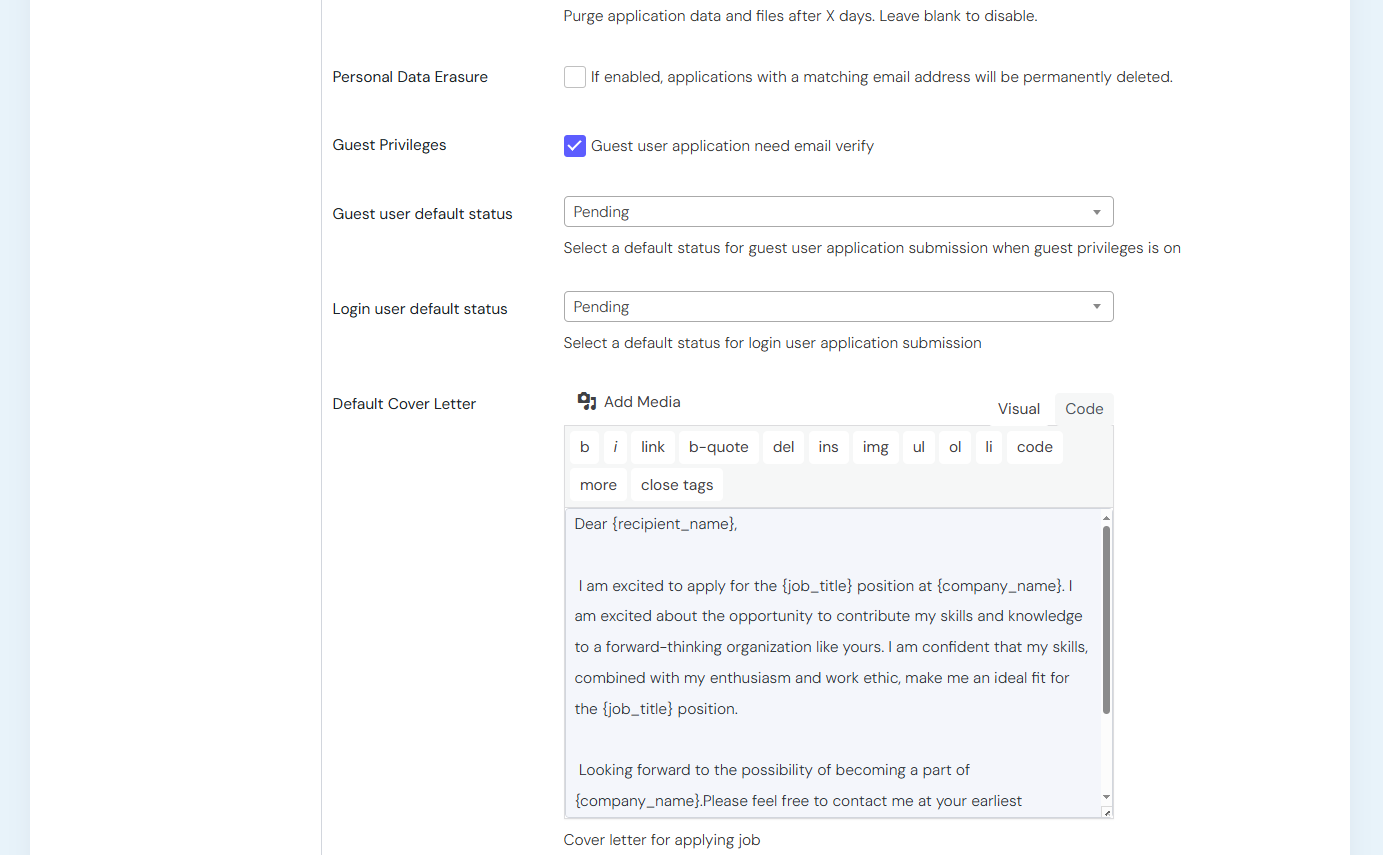Click the code quicktag button
Screen dimensions: 1383x855
1034,447
